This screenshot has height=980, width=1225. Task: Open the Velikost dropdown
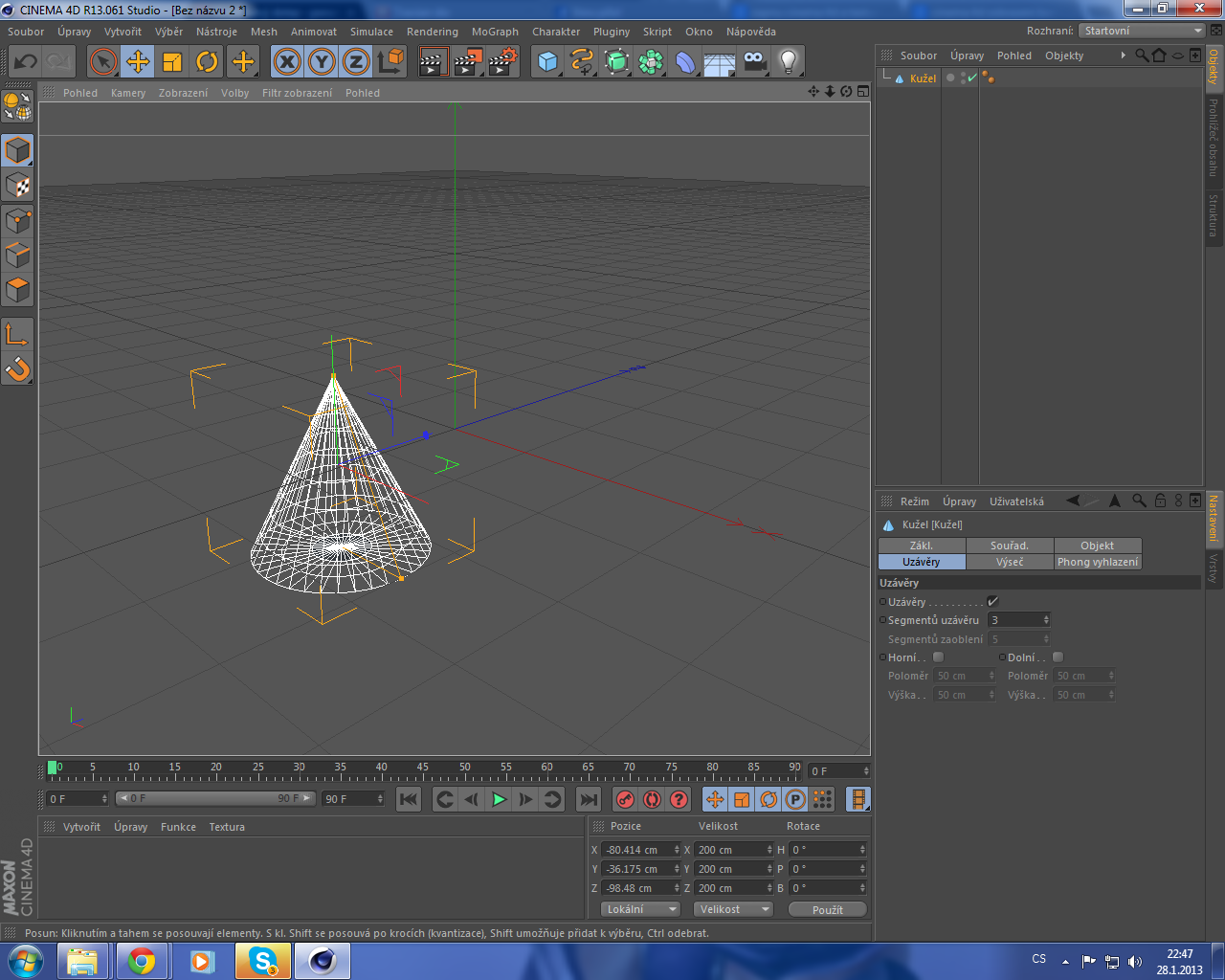pos(733,909)
